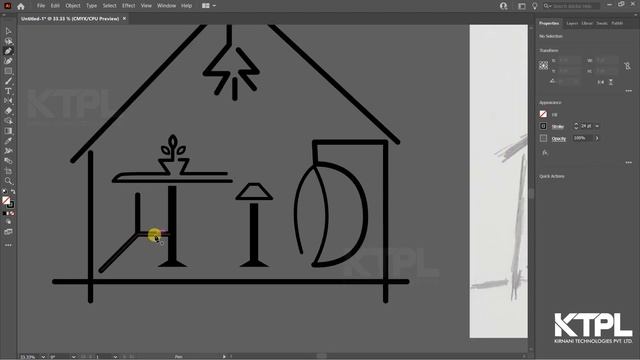Open the View menu
640x360 pixels.
point(146,6)
